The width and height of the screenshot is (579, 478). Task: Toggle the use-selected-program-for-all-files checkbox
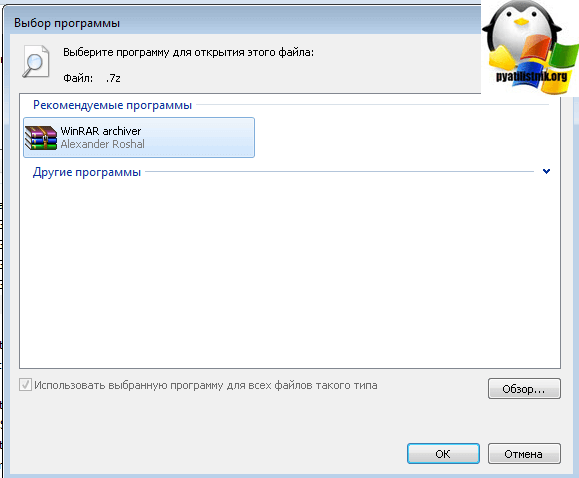click(x=25, y=385)
